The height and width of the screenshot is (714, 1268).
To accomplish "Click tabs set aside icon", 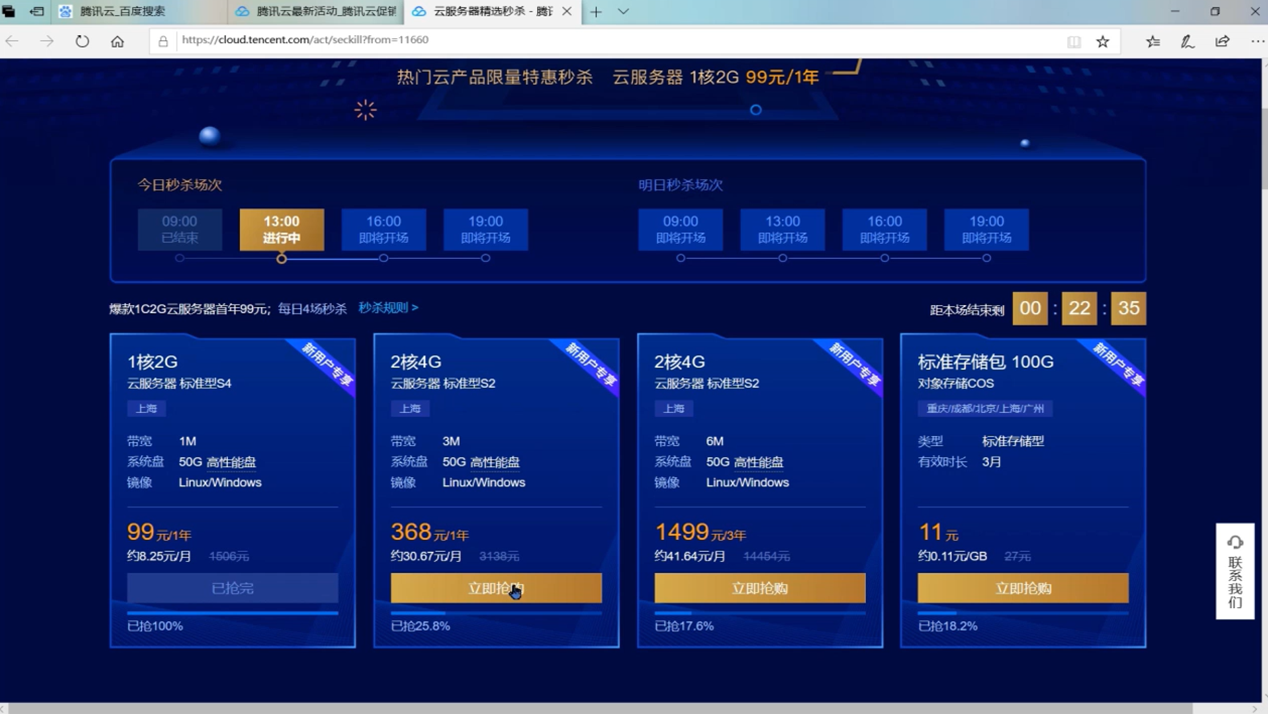I will [x=9, y=12].
